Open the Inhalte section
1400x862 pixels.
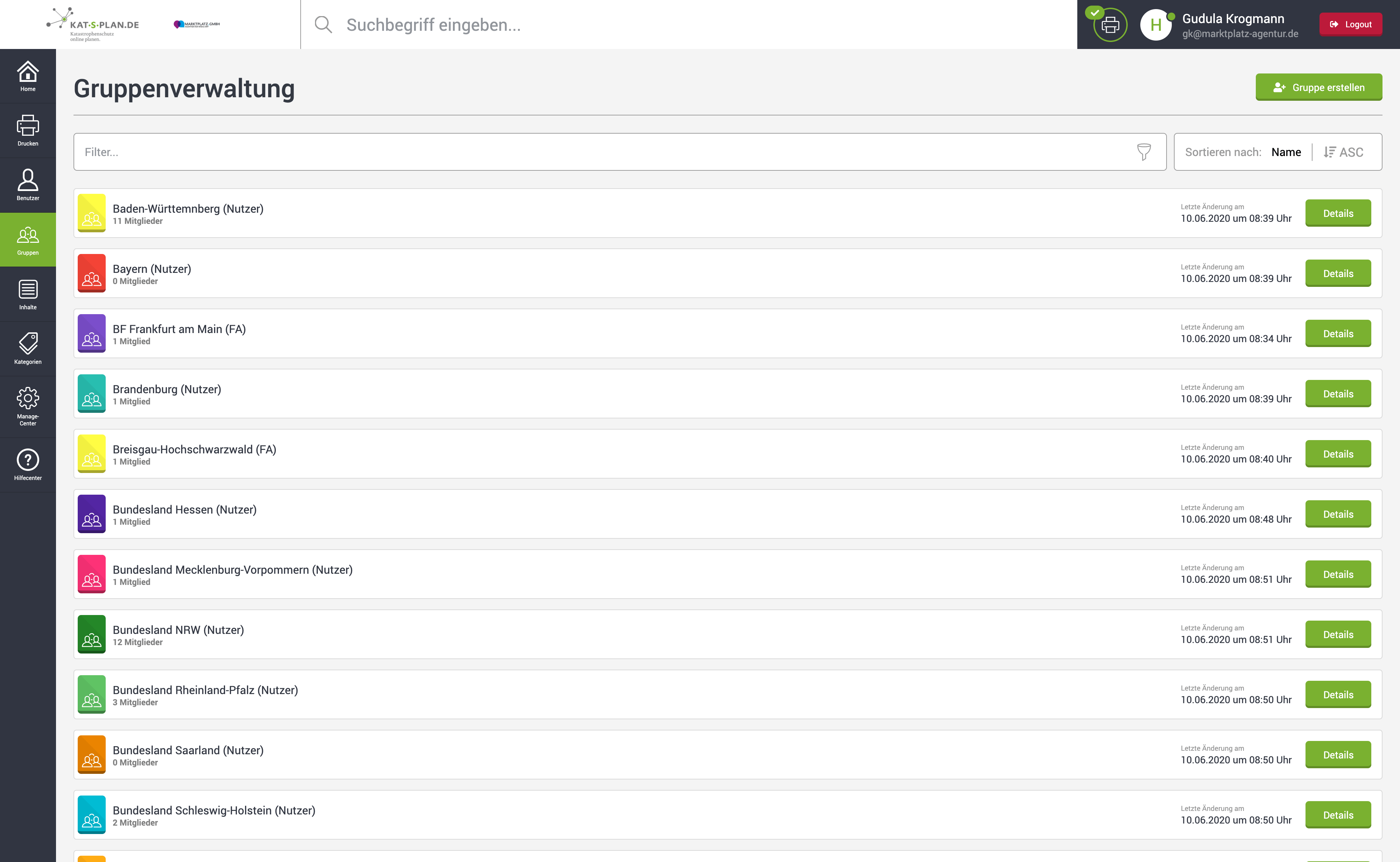point(27,294)
